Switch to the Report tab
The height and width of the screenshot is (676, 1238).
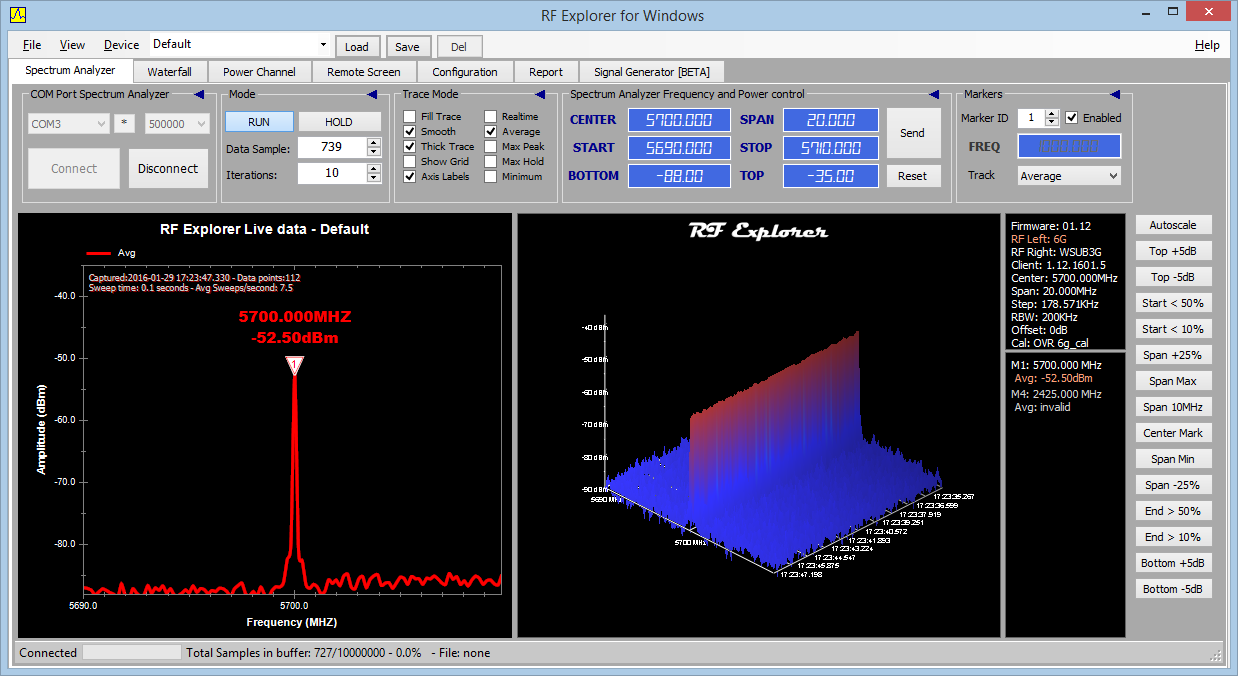[x=546, y=72]
